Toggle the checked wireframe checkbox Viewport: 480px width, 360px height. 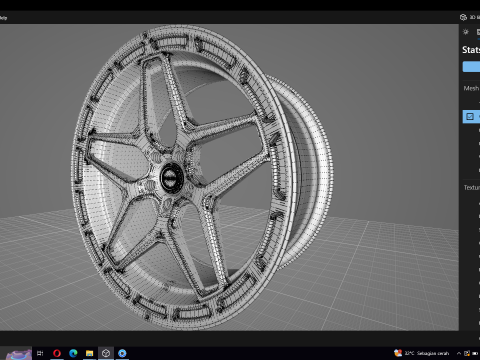pyautogui.click(x=470, y=116)
